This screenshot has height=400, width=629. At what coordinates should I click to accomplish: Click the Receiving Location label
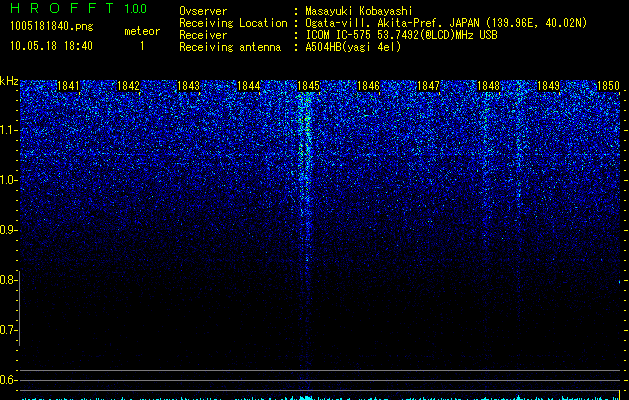233,23
